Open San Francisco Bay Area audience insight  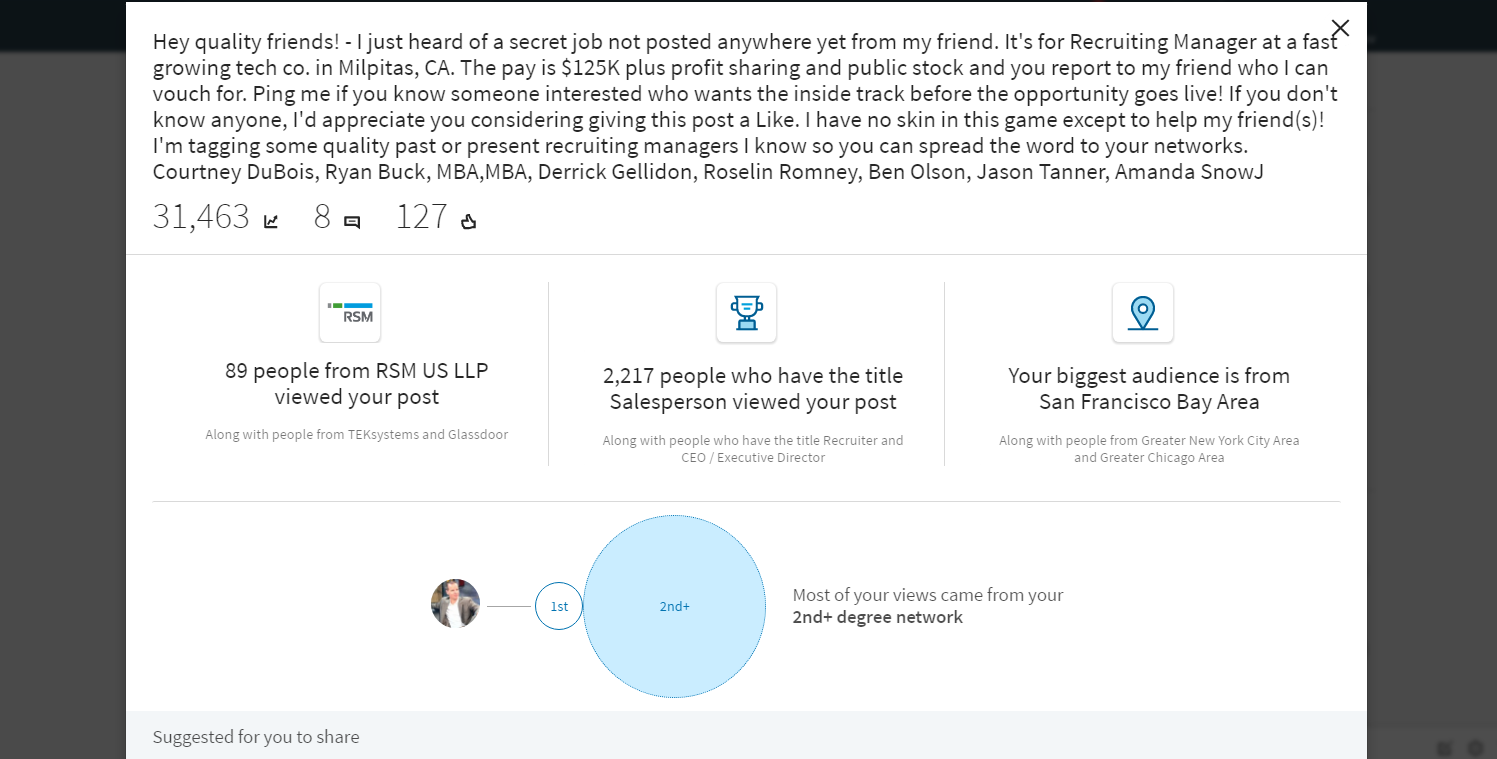[1149, 389]
